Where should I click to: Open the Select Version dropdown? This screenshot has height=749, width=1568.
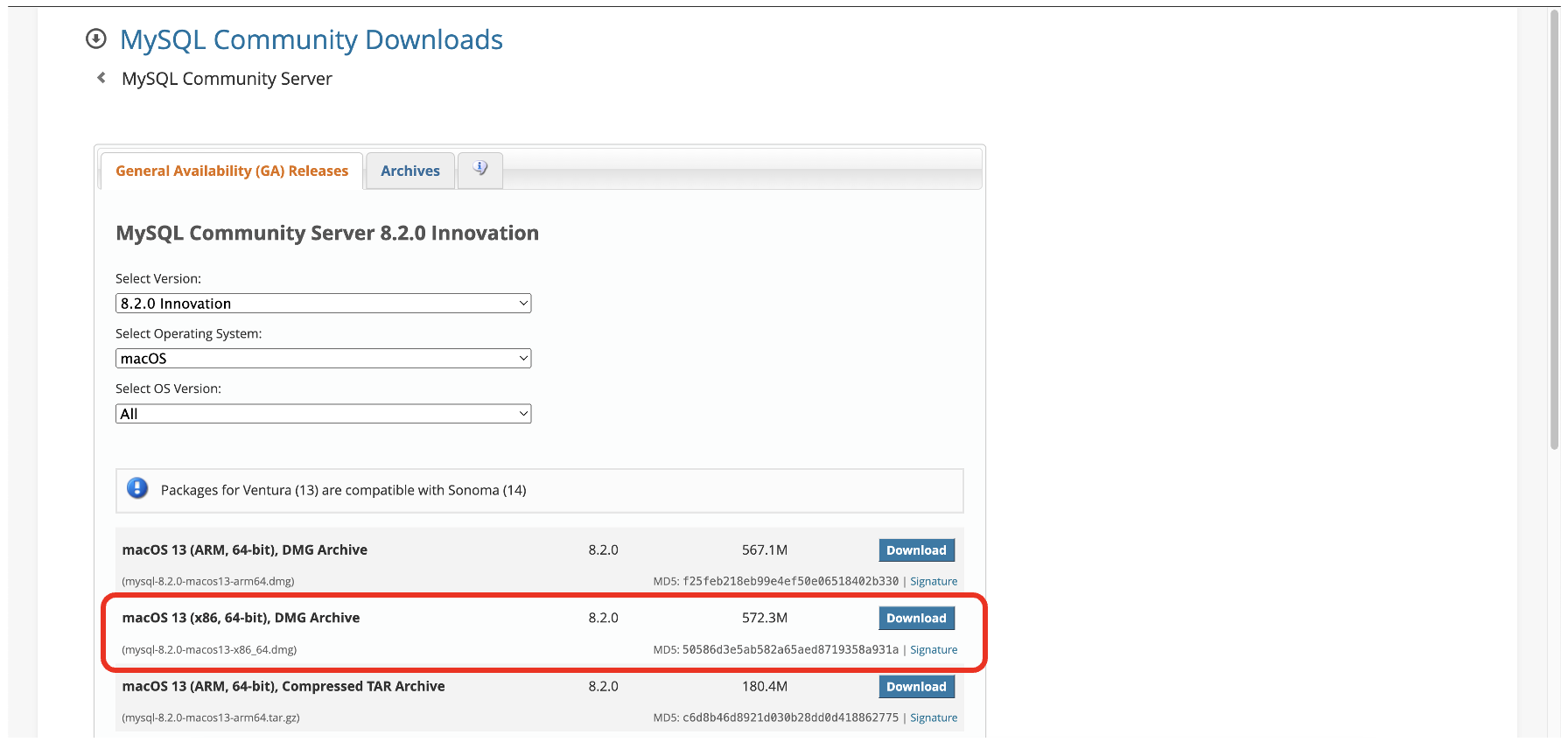click(324, 304)
